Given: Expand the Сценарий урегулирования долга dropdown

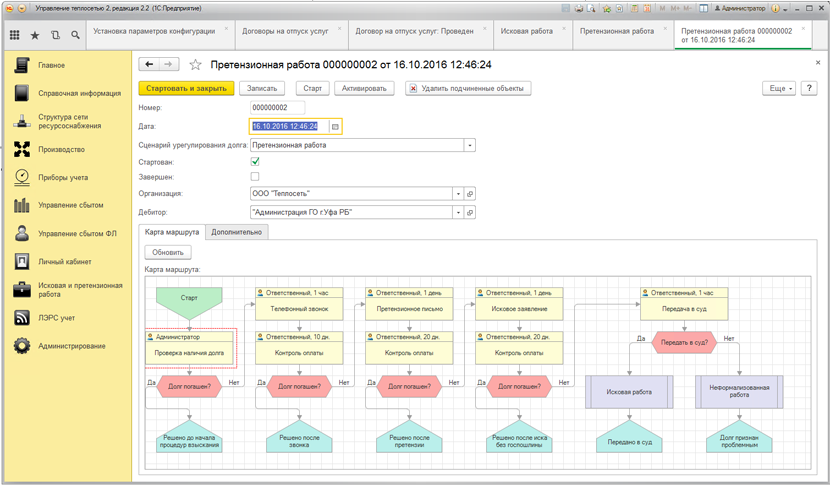Looking at the screenshot, I should (470, 145).
